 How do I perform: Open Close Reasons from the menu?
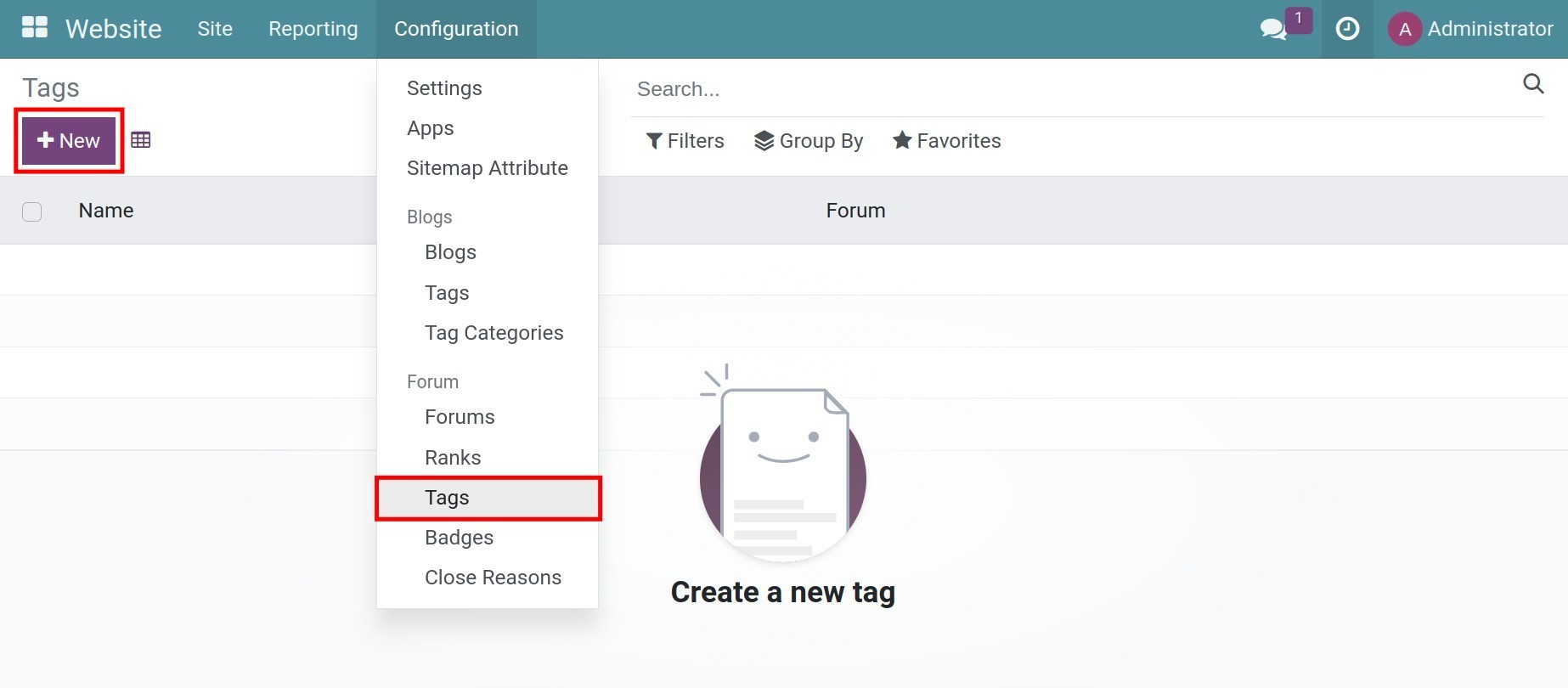pos(493,577)
